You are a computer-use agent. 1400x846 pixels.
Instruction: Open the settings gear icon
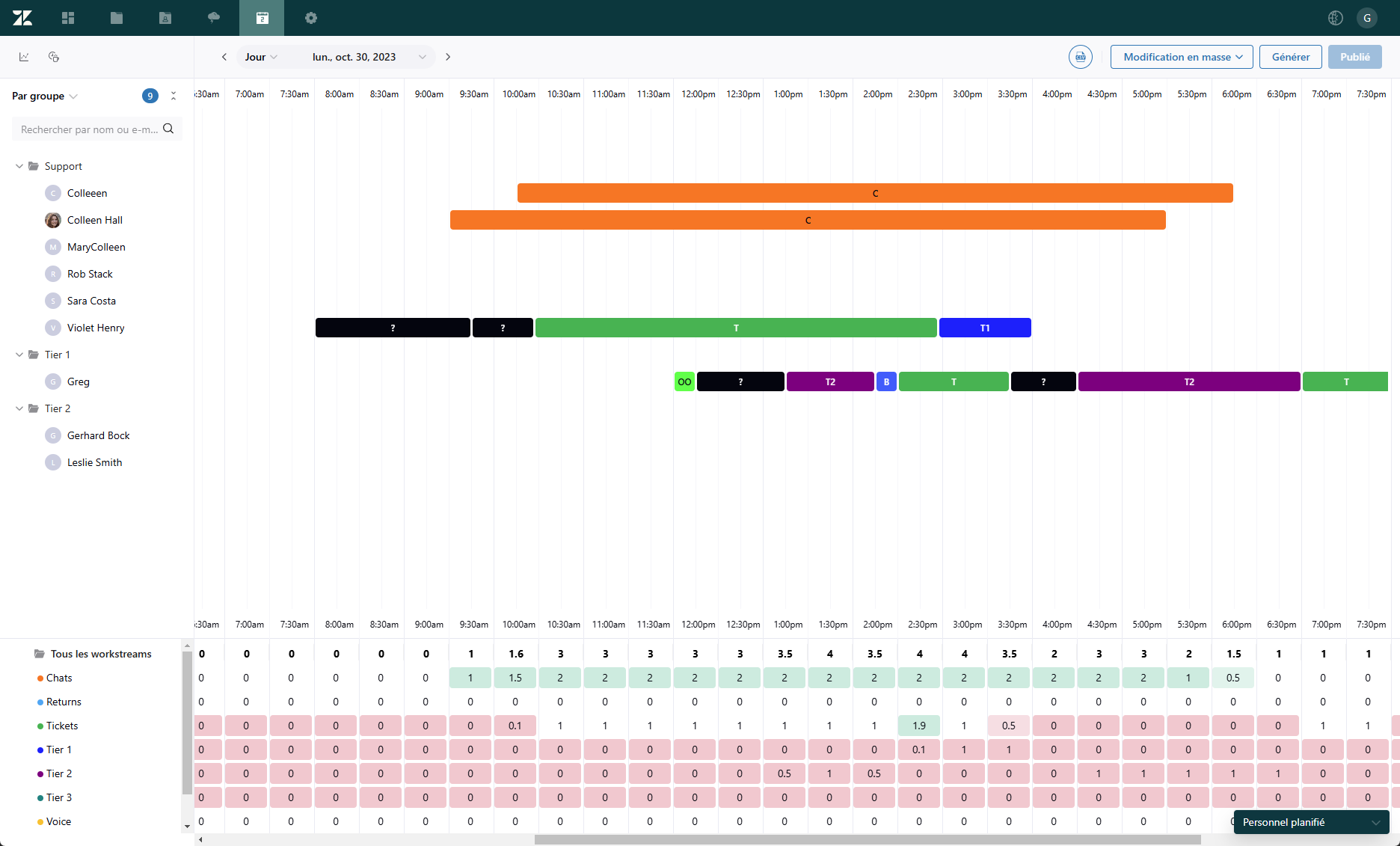click(x=311, y=18)
